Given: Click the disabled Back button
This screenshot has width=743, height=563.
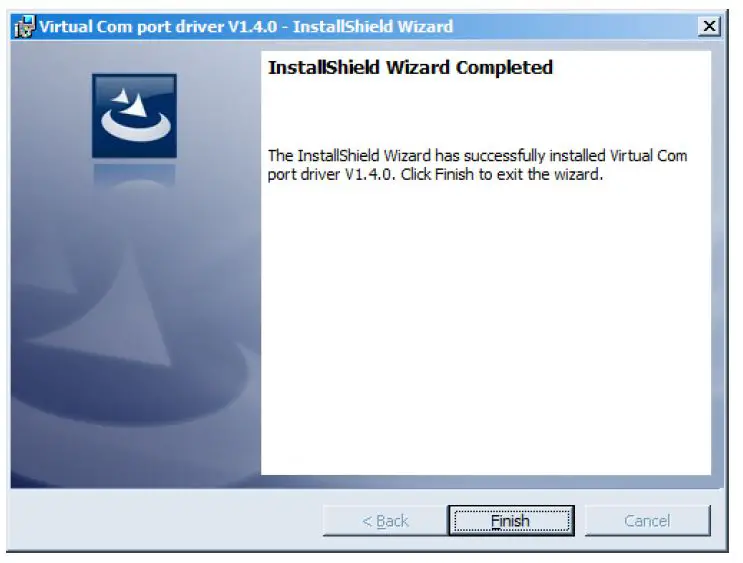Looking at the screenshot, I should point(385,520).
